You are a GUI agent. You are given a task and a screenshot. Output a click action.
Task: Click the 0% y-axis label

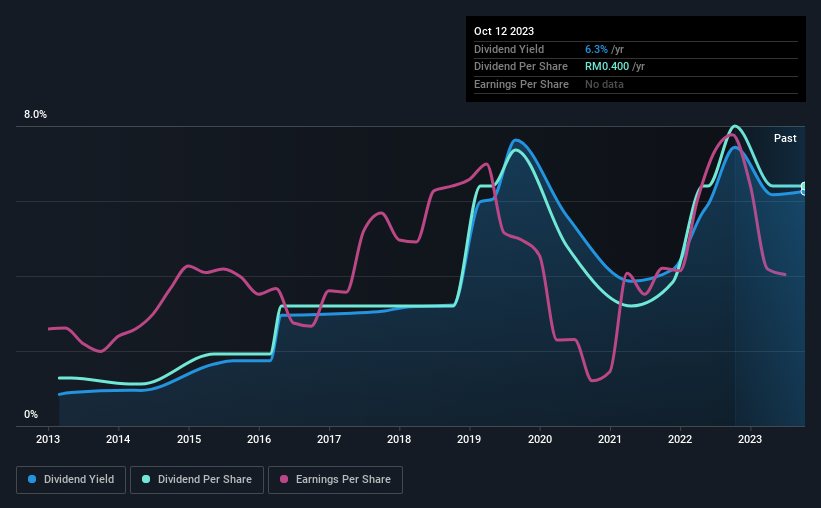click(x=31, y=414)
